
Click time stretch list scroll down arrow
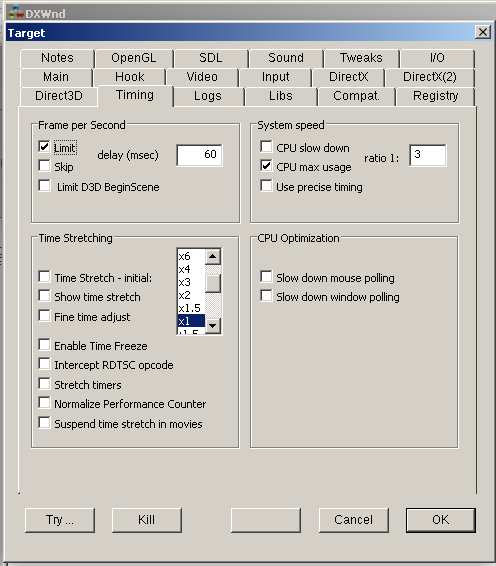pyautogui.click(x=213, y=326)
